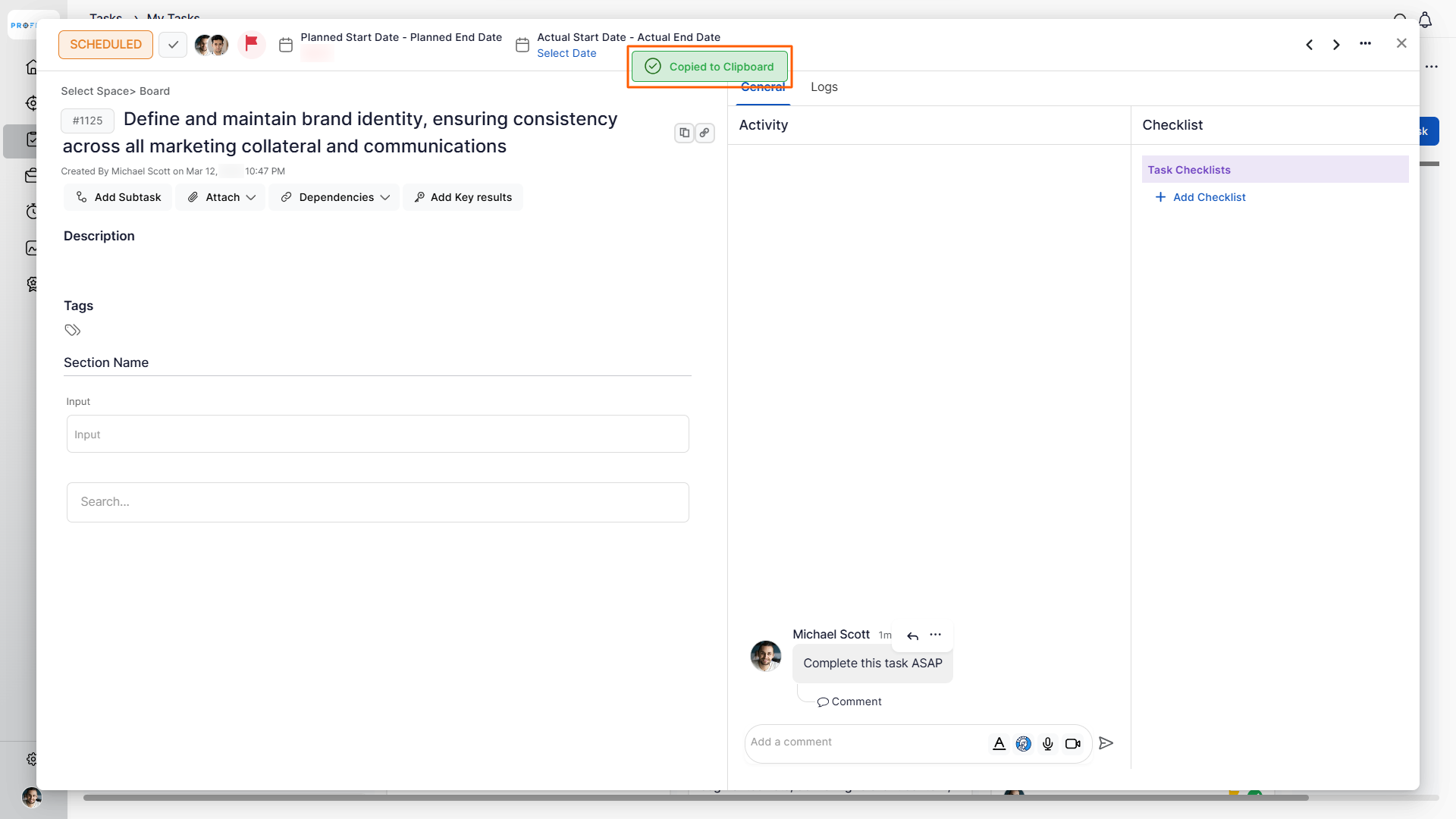Click the microphone icon in comment box
Viewport: 1456px width, 819px height.
(1047, 744)
